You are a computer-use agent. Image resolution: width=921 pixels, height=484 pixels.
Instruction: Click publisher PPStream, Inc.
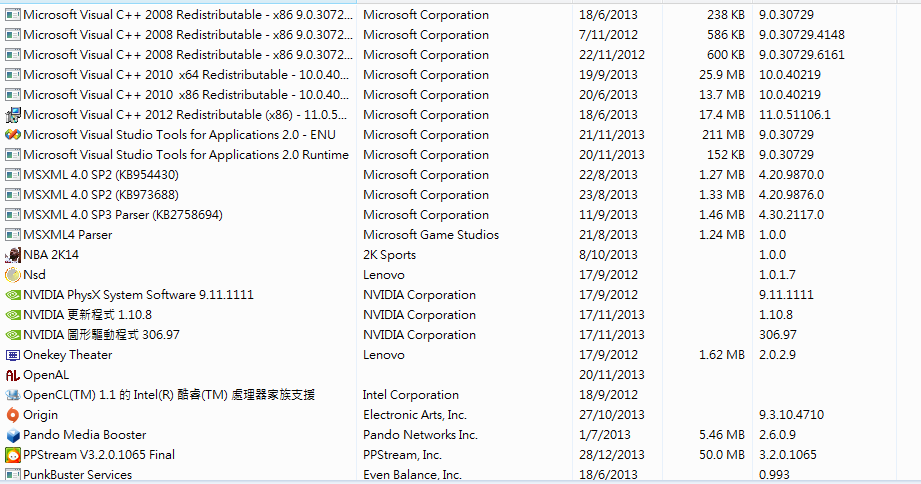click(x=402, y=455)
